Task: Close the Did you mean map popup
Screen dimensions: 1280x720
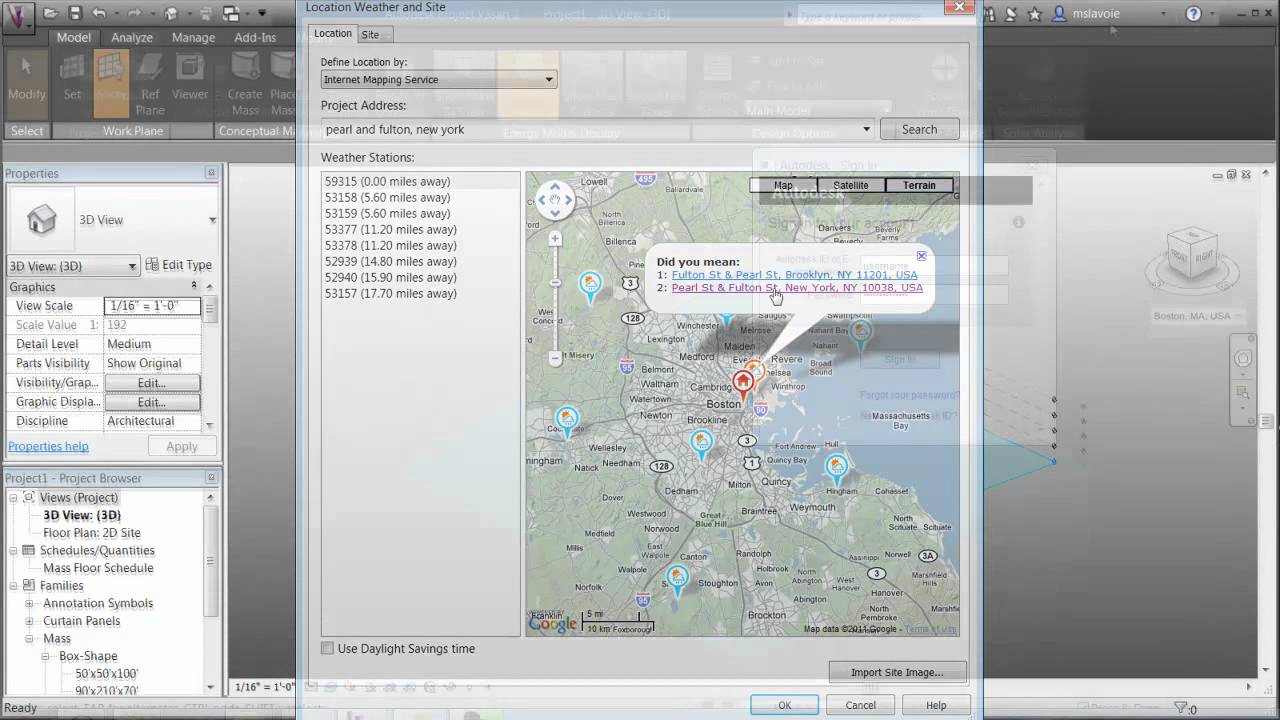Action: click(921, 256)
